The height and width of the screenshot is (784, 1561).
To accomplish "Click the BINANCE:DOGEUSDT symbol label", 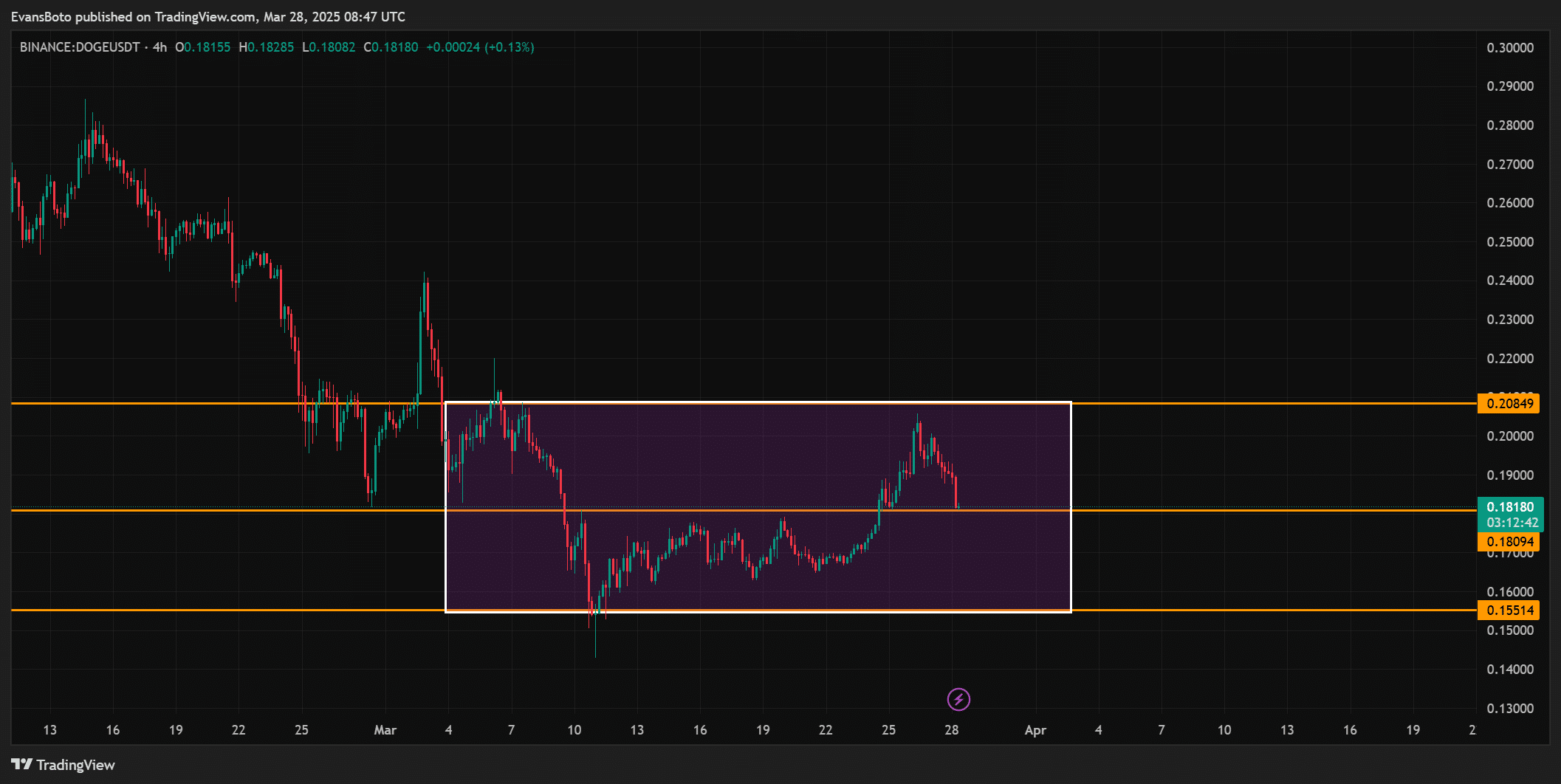I will [x=80, y=47].
